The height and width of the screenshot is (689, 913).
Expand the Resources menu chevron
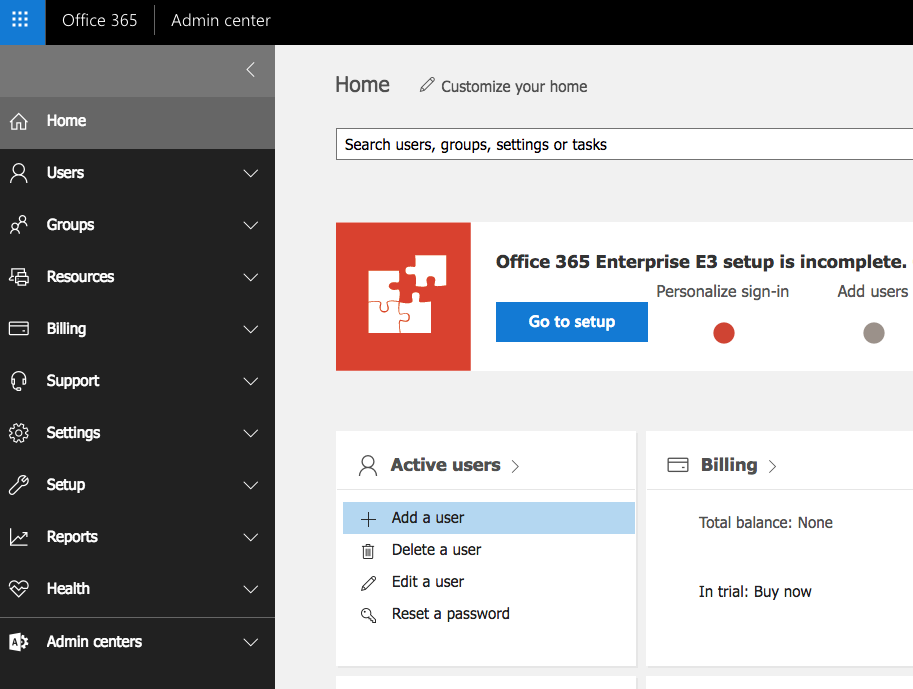251,277
